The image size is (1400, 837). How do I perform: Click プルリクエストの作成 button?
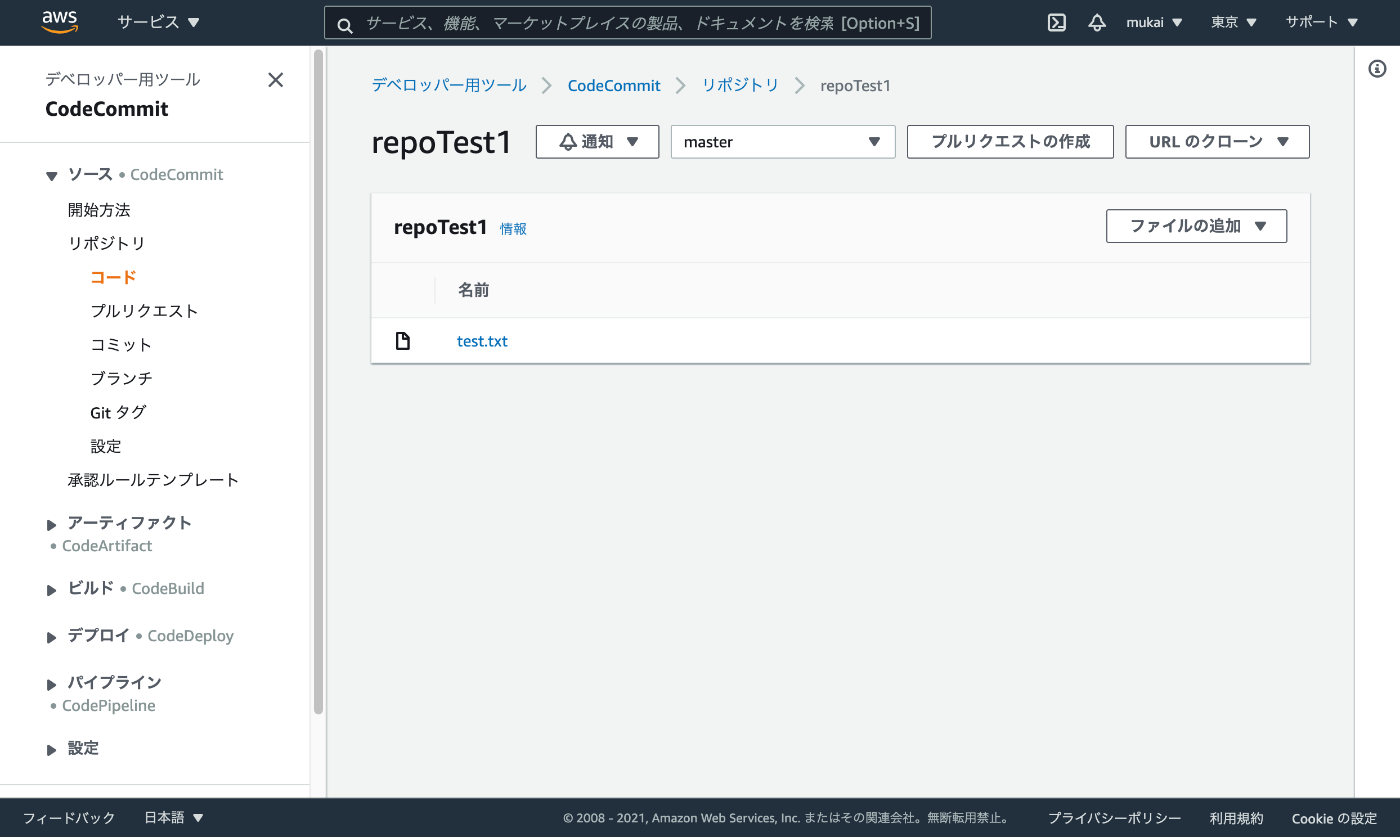(x=1010, y=142)
